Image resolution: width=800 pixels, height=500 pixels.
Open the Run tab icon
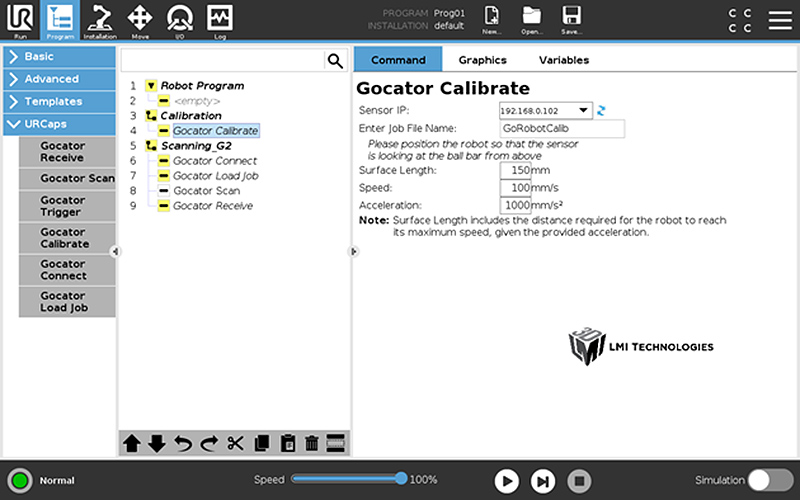pyautogui.click(x=20, y=20)
